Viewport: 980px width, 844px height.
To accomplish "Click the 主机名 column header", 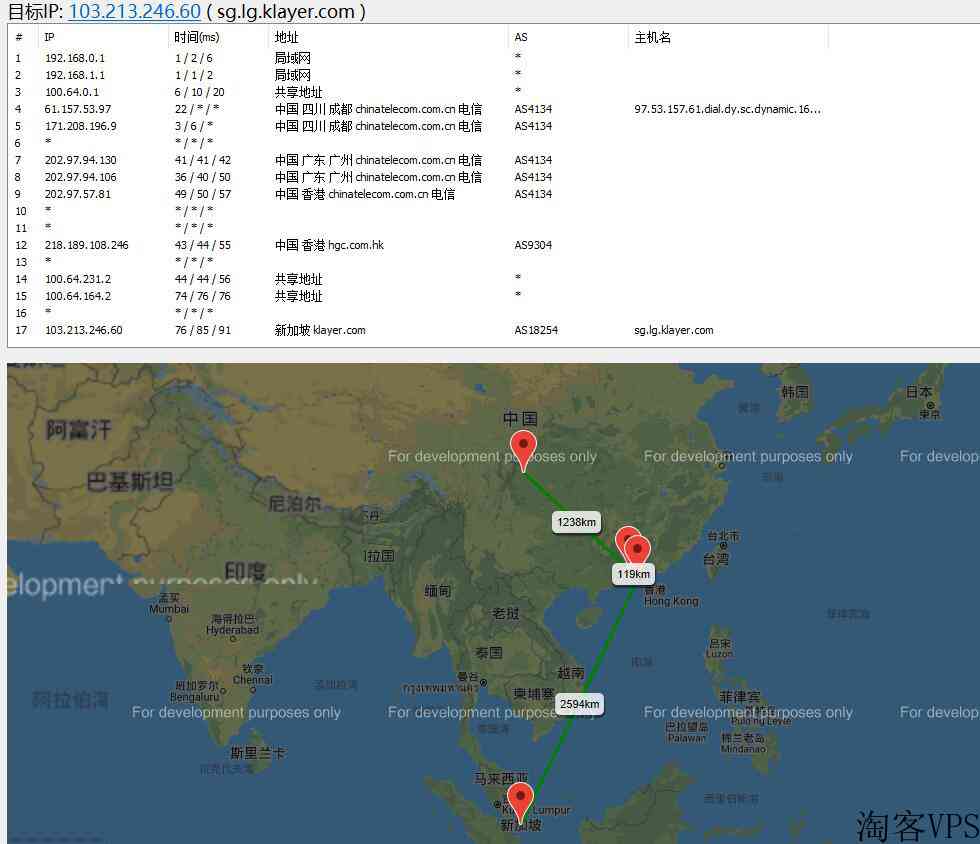I will (x=652, y=37).
